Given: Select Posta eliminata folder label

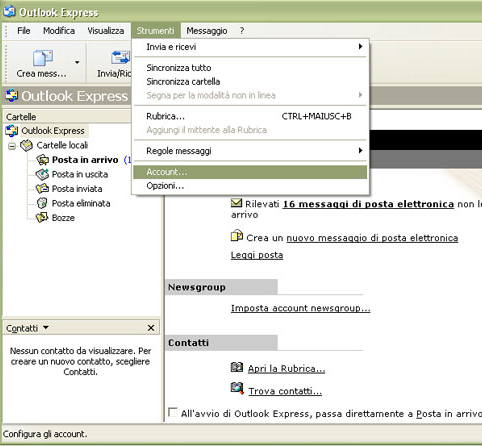Looking at the screenshot, I should tap(81, 203).
